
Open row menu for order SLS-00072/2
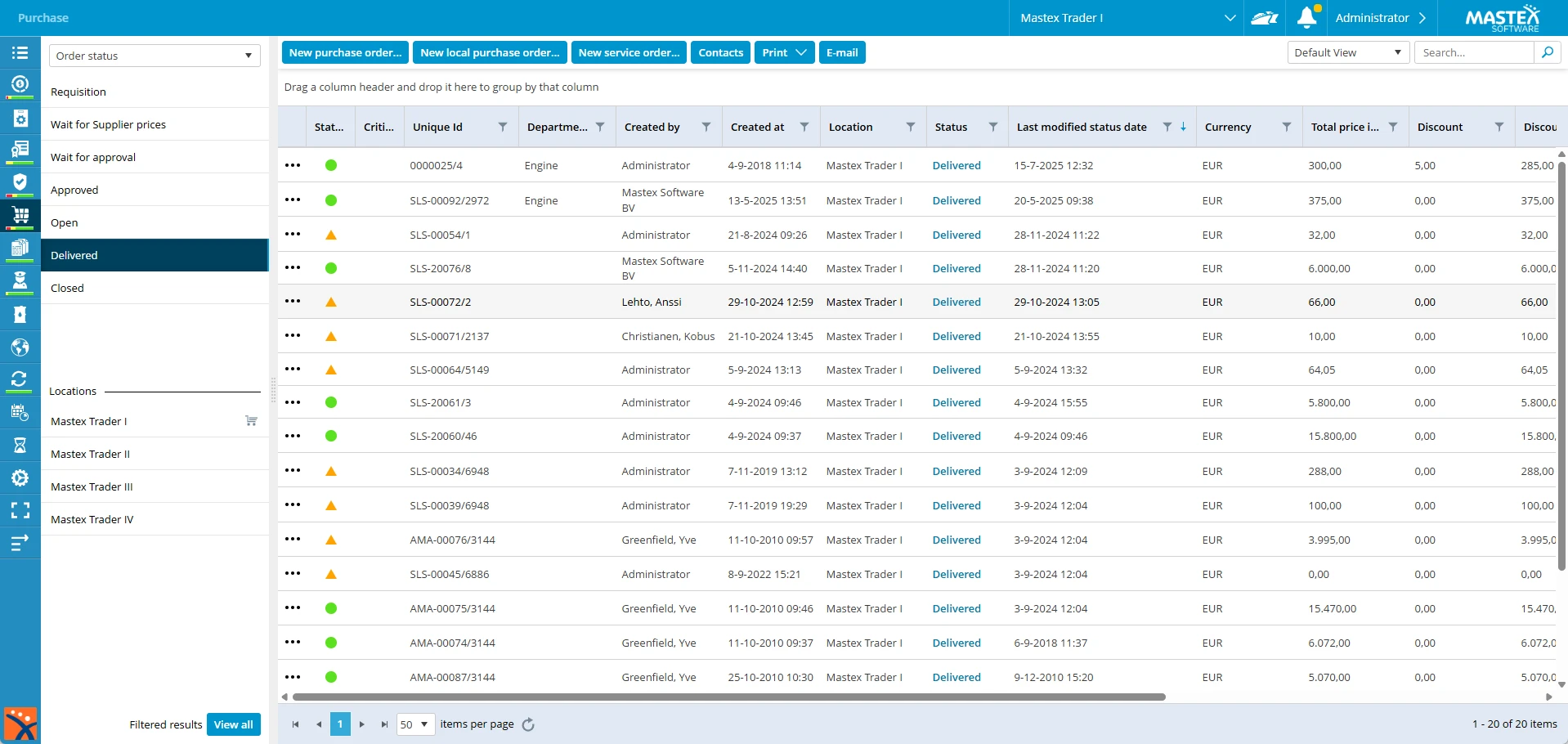pyautogui.click(x=293, y=302)
